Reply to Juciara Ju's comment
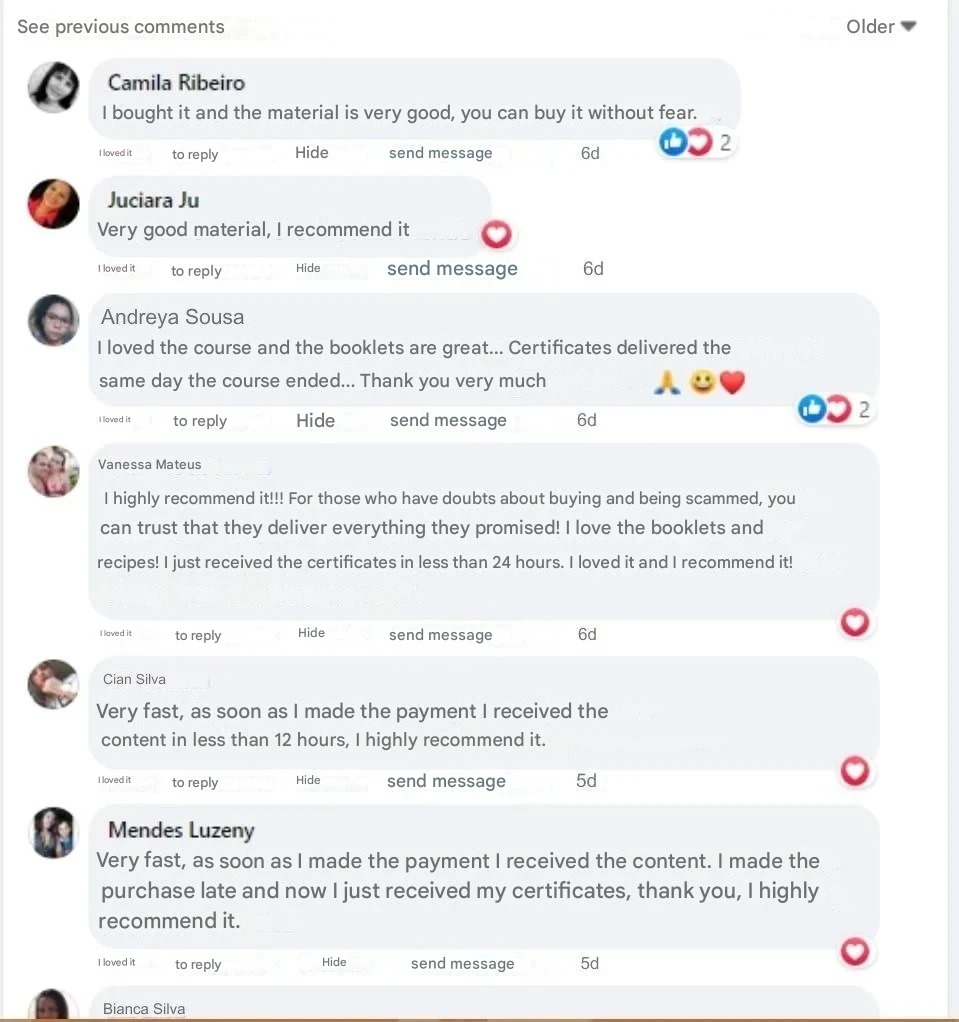 [196, 271]
